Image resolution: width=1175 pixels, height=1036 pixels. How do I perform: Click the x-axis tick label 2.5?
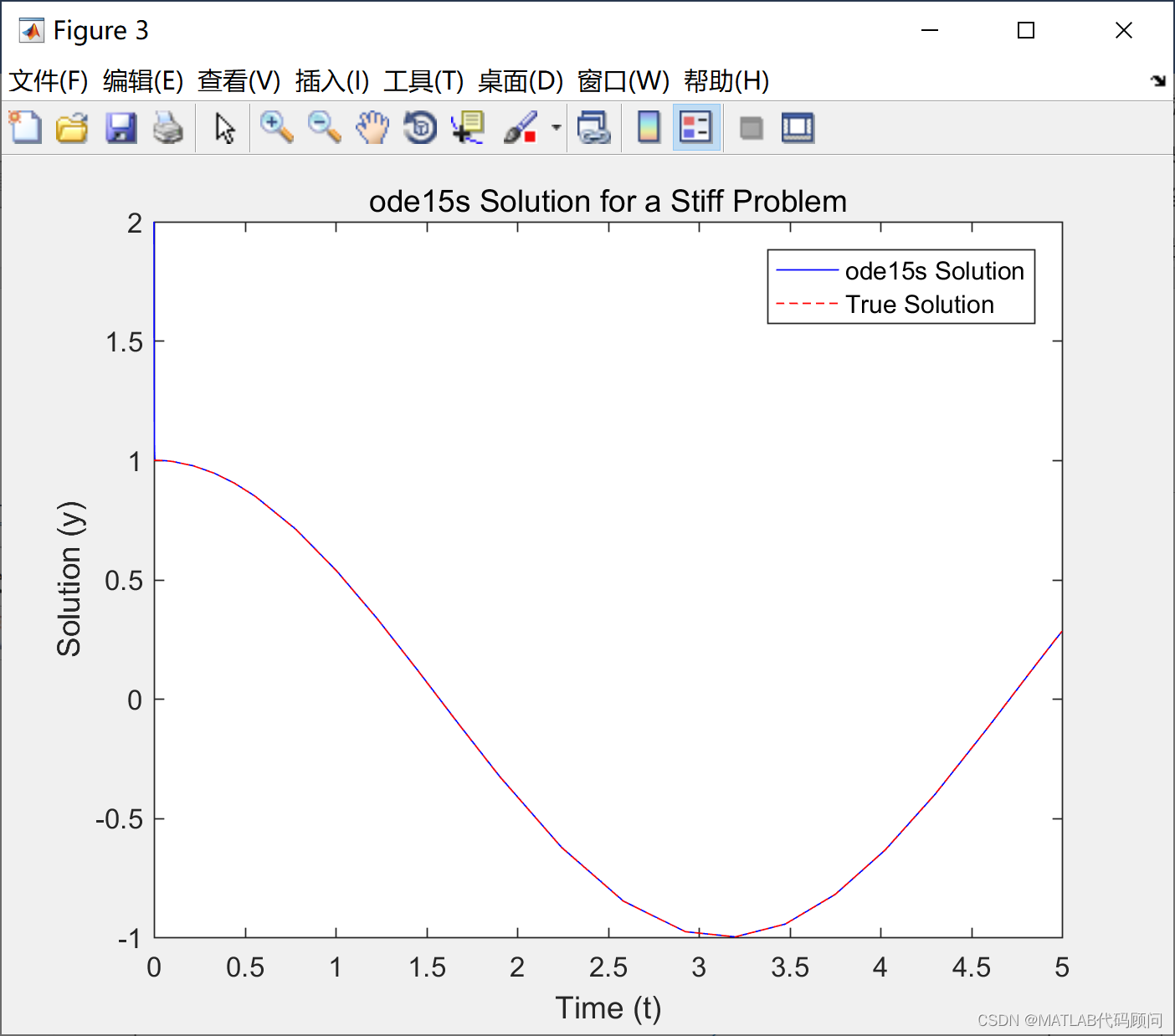pos(608,968)
